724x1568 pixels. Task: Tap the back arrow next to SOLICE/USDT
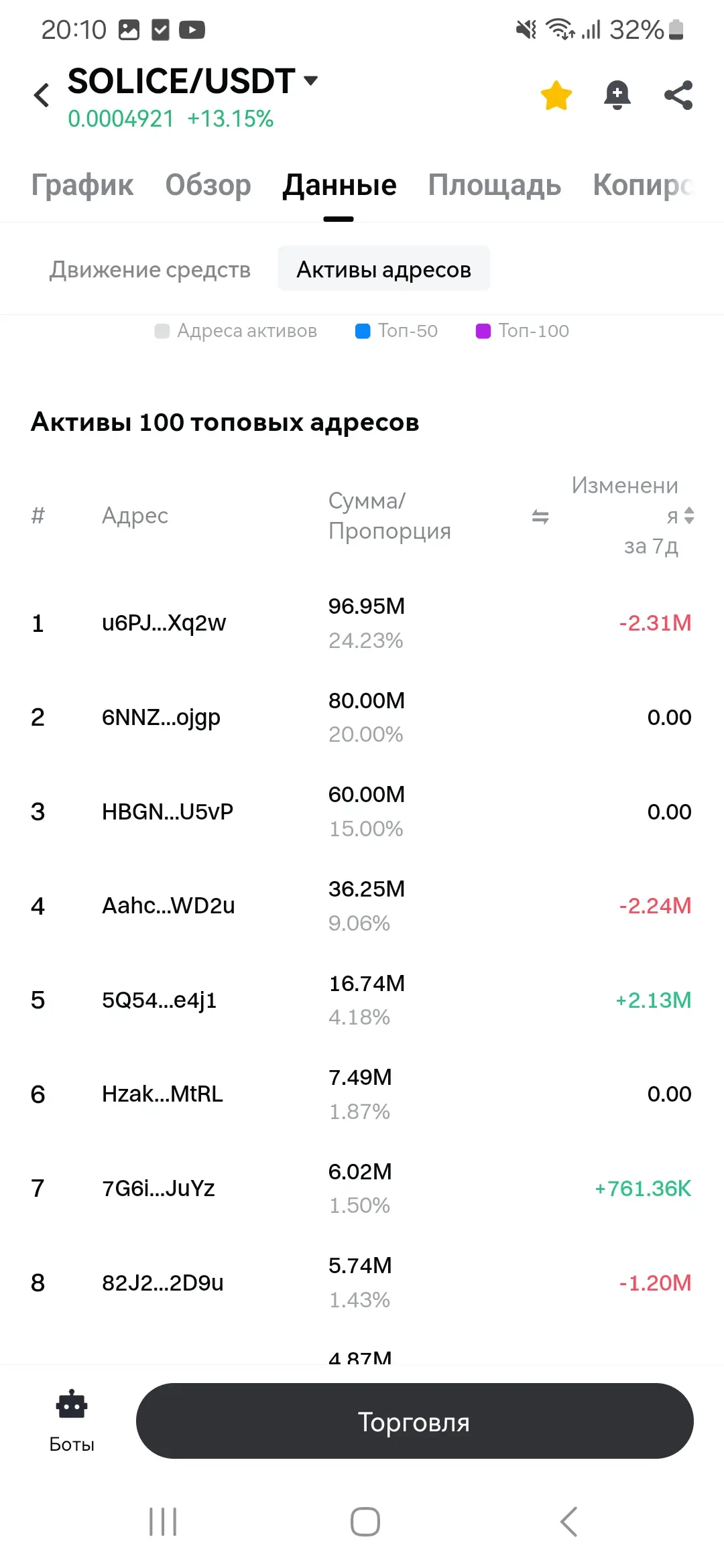tap(42, 95)
